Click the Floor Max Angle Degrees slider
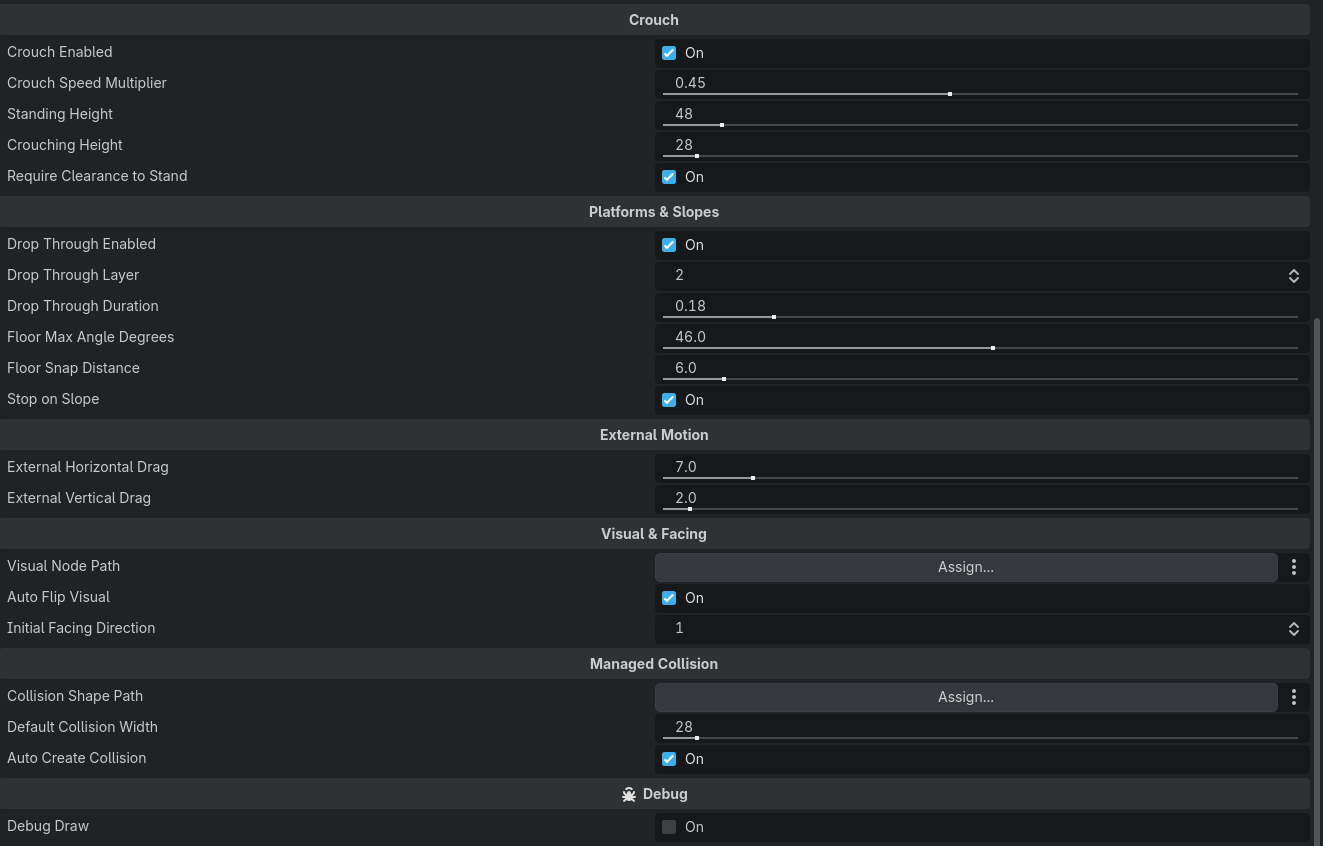This screenshot has width=1323, height=846. (980, 348)
